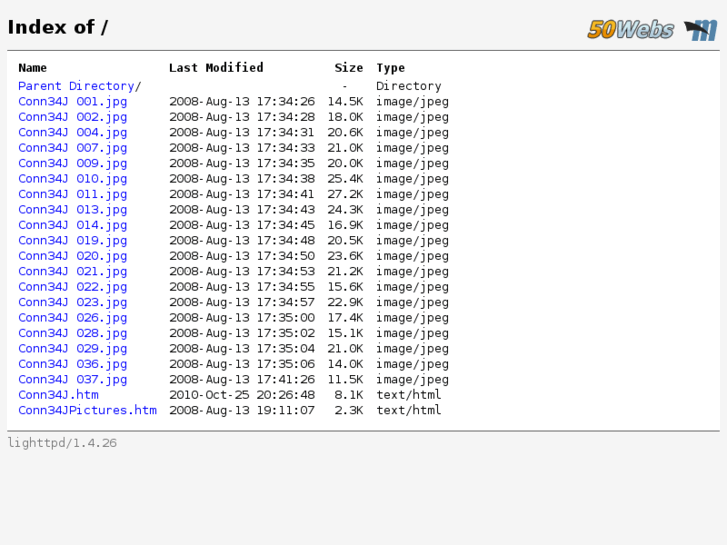Open Conn34J 026.jpg
Image resolution: width=727 pixels, height=545 pixels.
(x=72, y=318)
